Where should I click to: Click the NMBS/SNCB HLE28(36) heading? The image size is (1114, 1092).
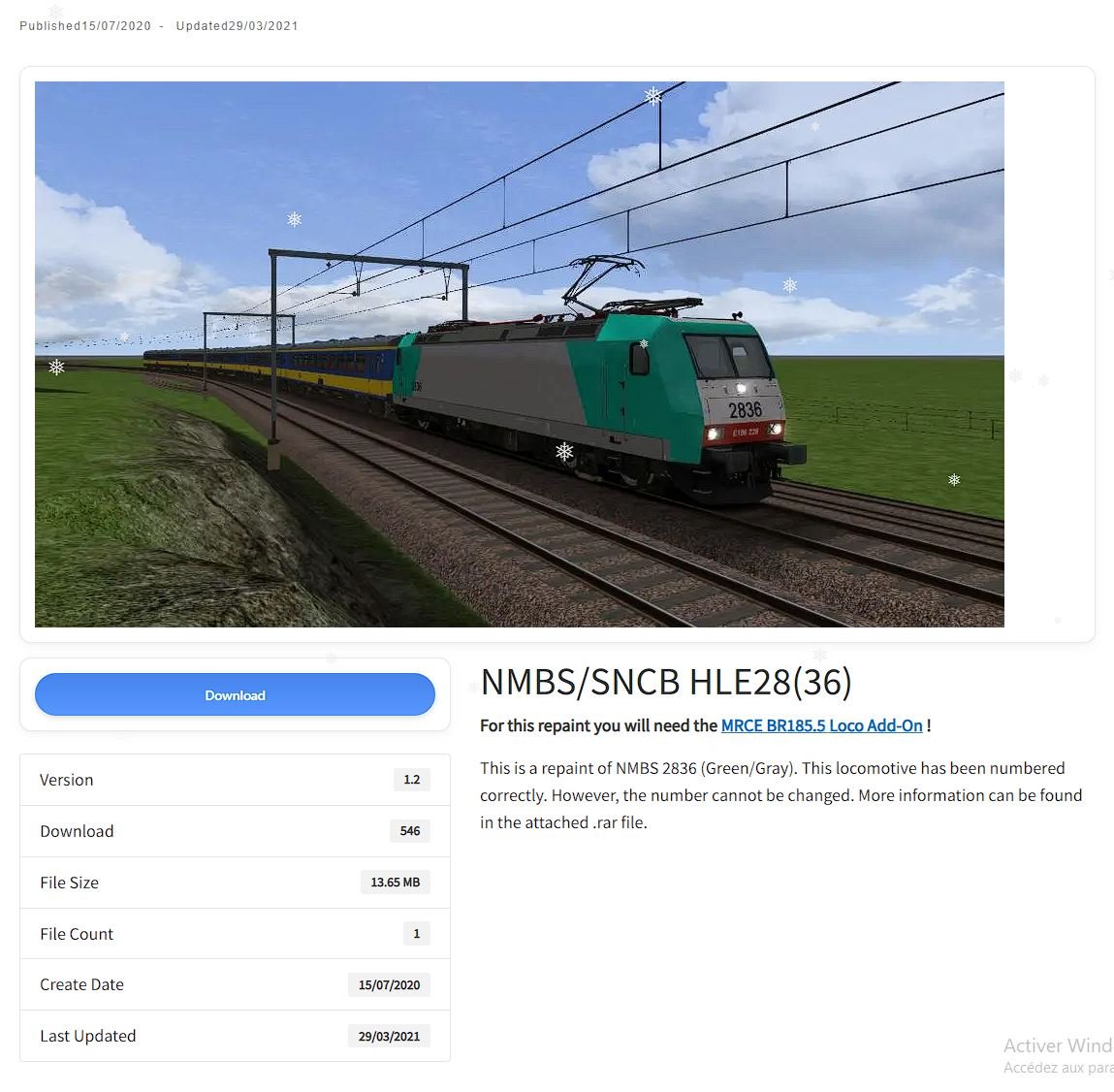[x=666, y=682]
